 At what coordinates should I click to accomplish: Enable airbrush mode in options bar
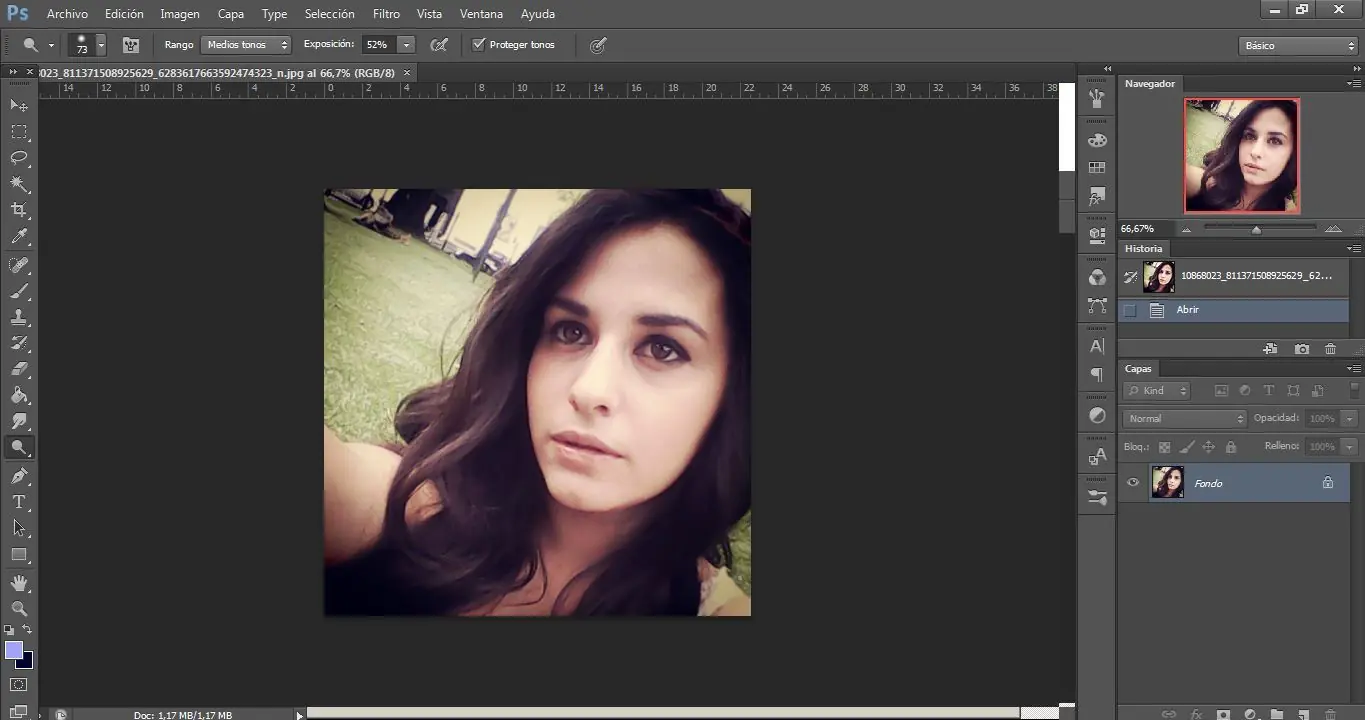438,45
